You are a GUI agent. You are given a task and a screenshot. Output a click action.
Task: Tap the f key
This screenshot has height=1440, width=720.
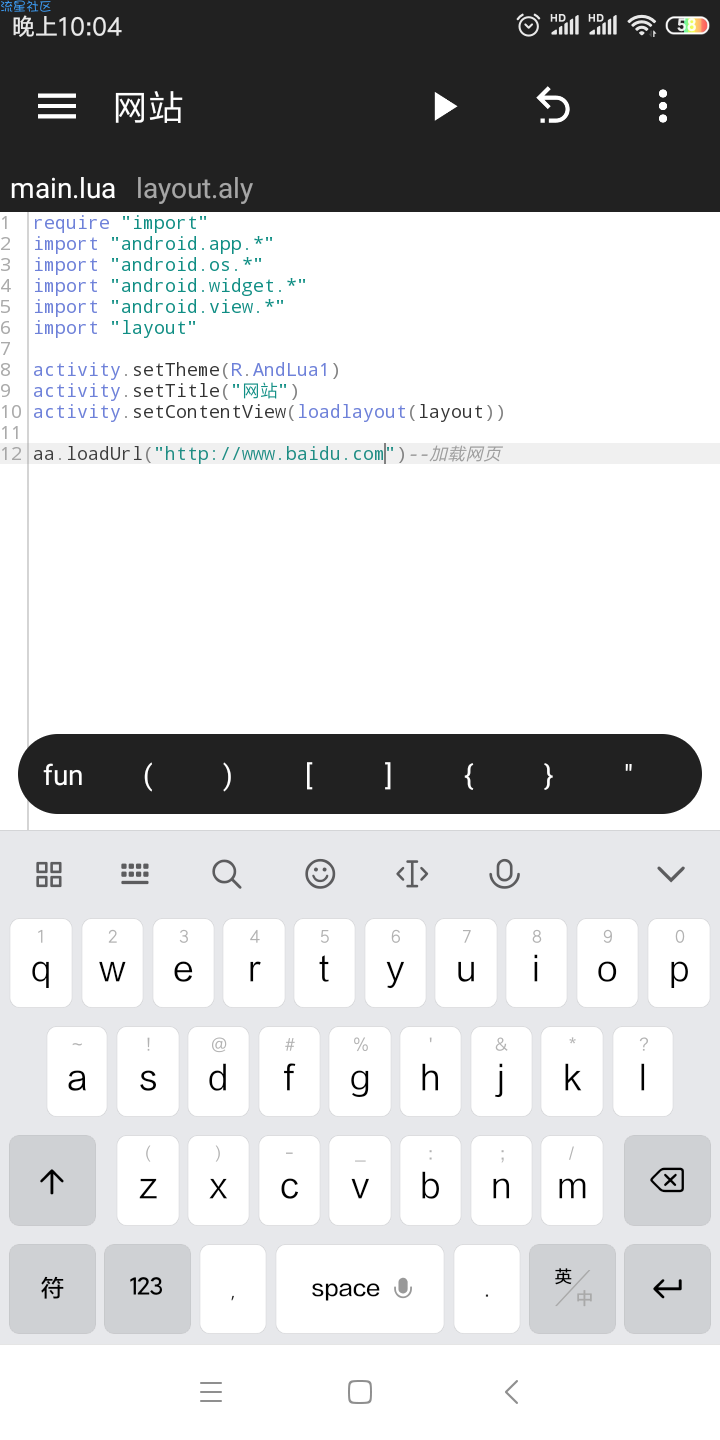[289, 1072]
